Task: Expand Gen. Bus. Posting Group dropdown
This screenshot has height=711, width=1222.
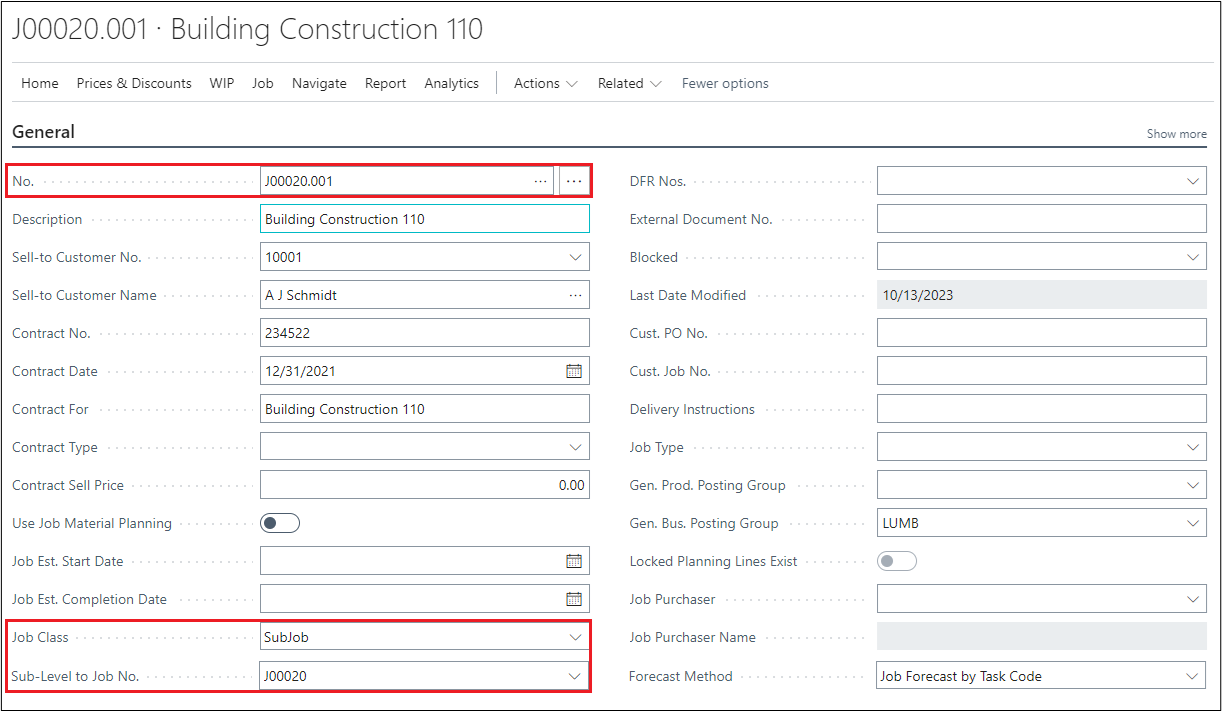Action: 1192,523
